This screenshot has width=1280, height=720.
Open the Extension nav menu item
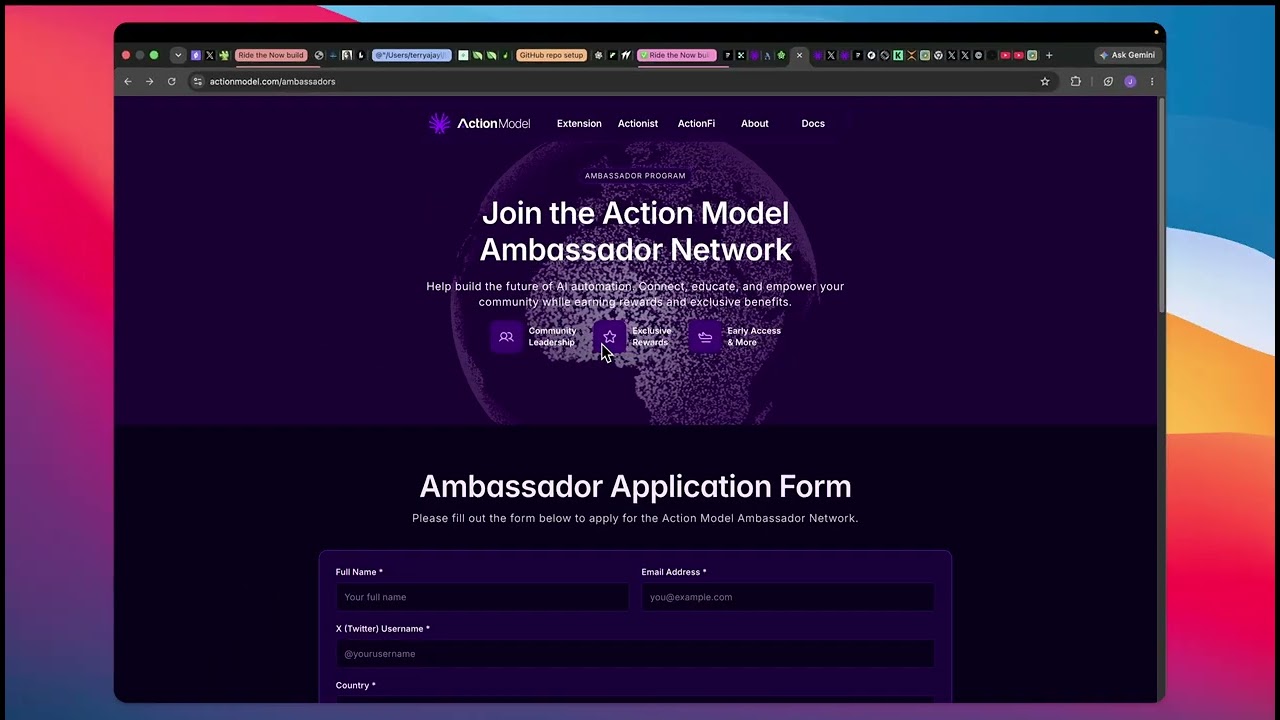579,123
